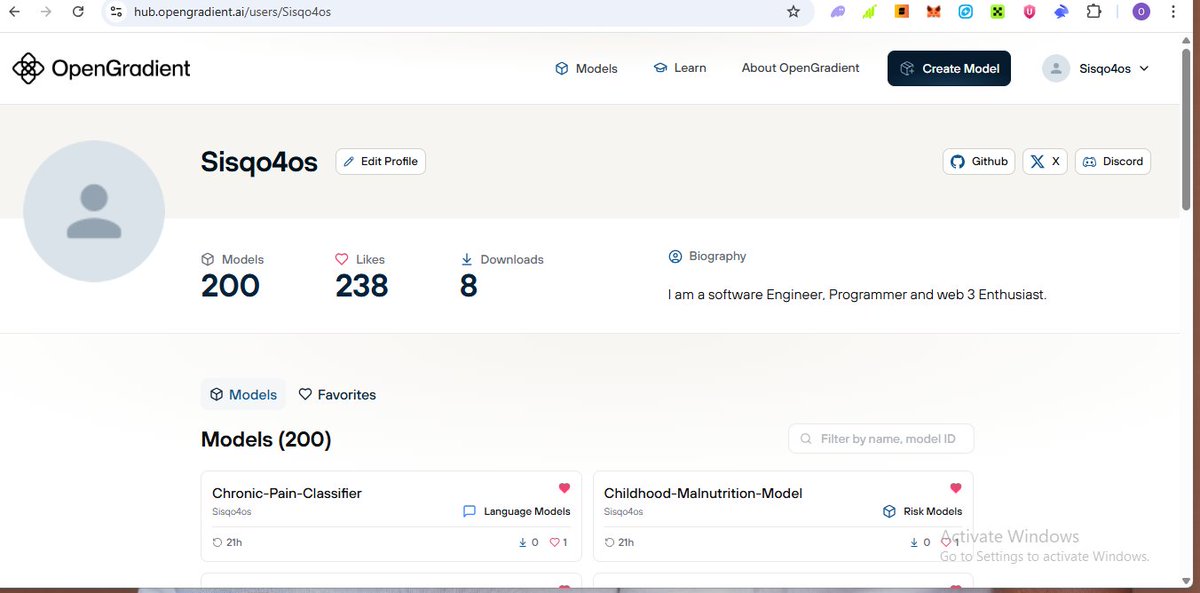Click the Risk Models category tag
Screen dimensions: 1200x593
922,511
